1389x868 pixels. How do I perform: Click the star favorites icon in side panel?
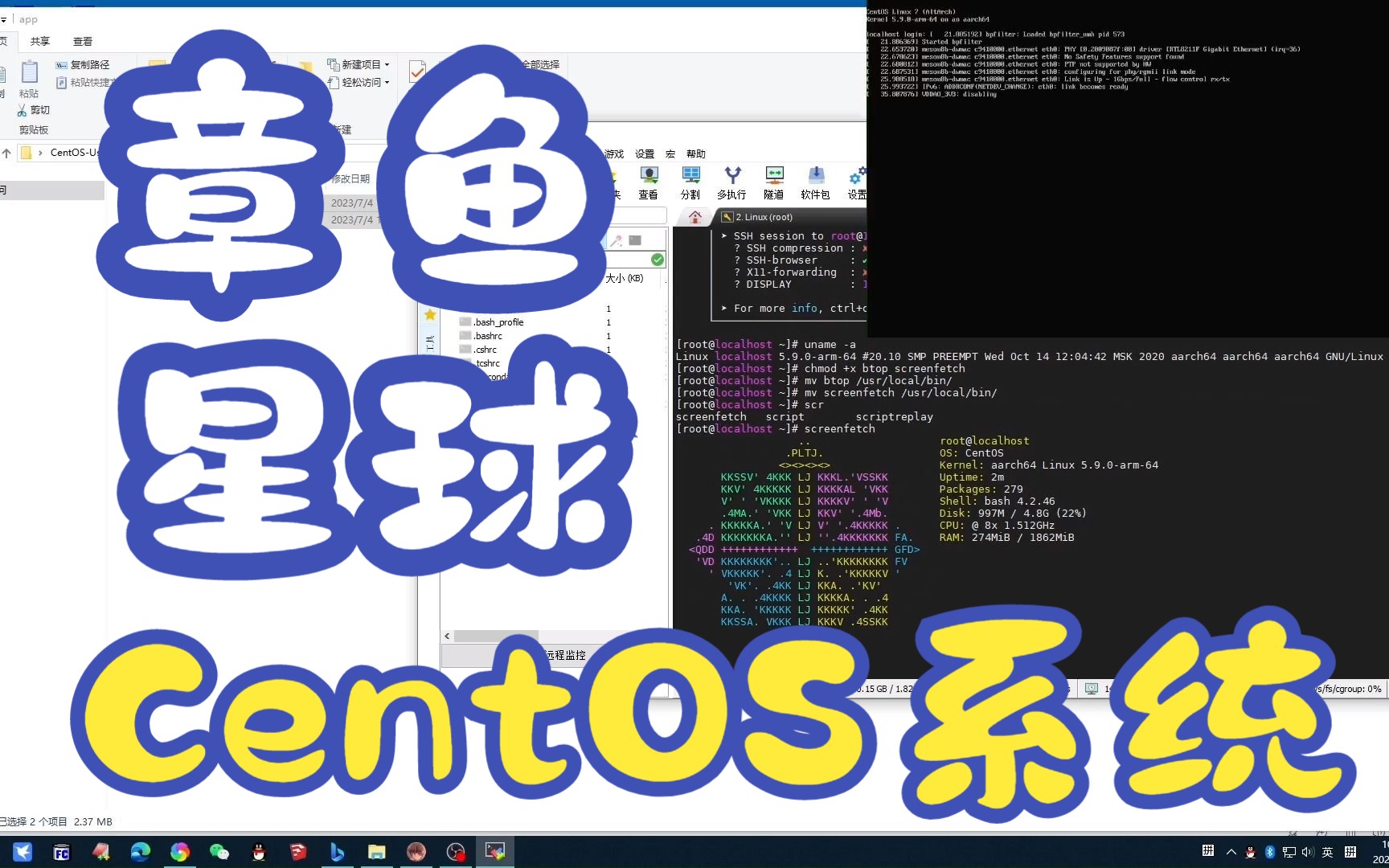[430, 314]
